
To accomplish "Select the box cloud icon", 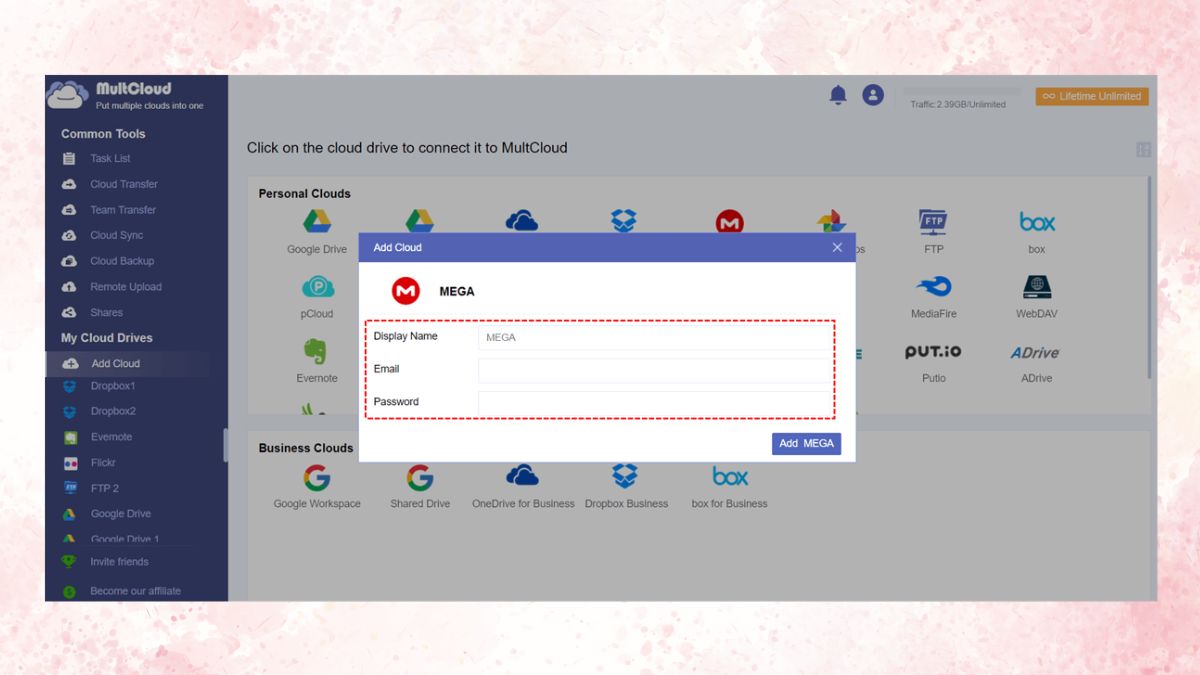I will 1037,222.
